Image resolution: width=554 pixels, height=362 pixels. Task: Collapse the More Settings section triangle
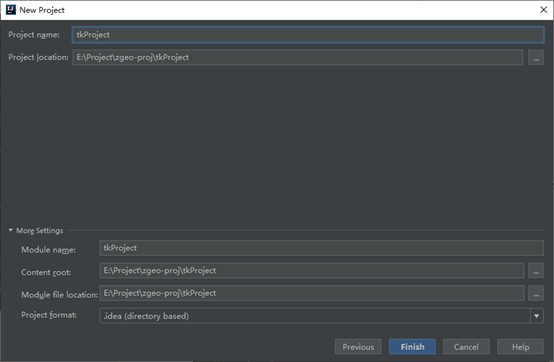(x=11, y=230)
